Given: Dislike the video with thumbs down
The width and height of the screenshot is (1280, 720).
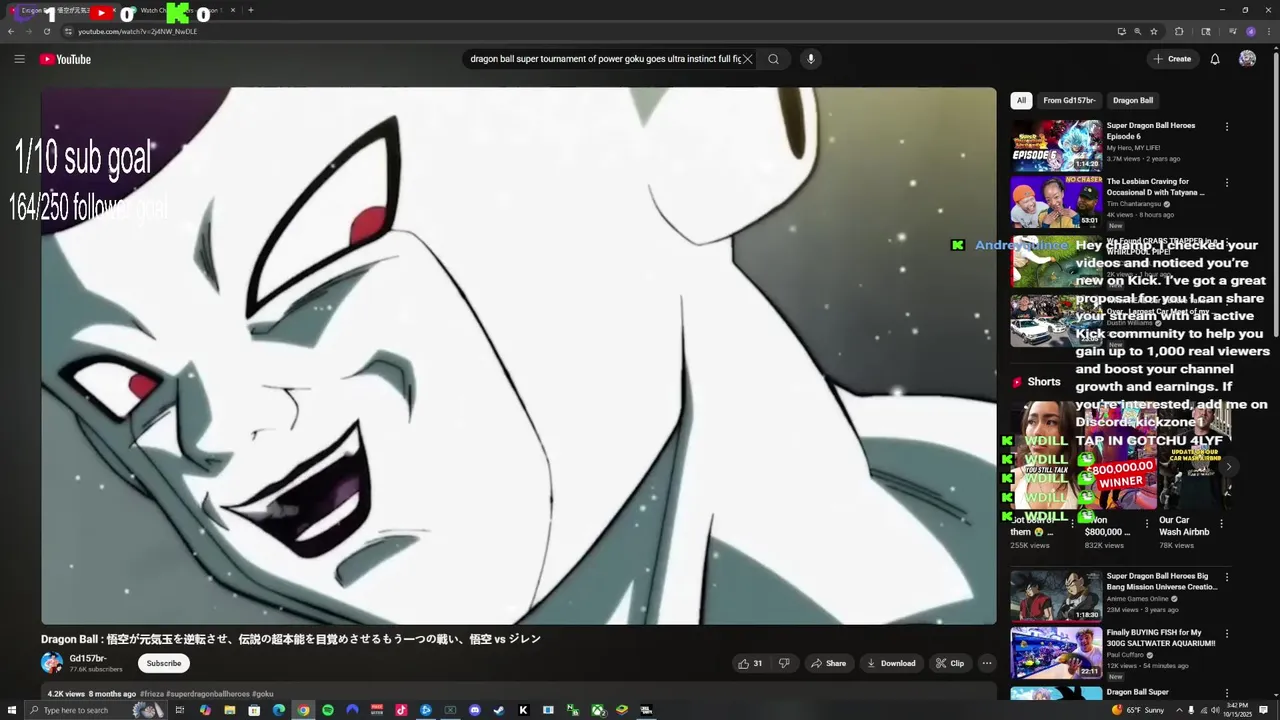Looking at the screenshot, I should point(784,663).
